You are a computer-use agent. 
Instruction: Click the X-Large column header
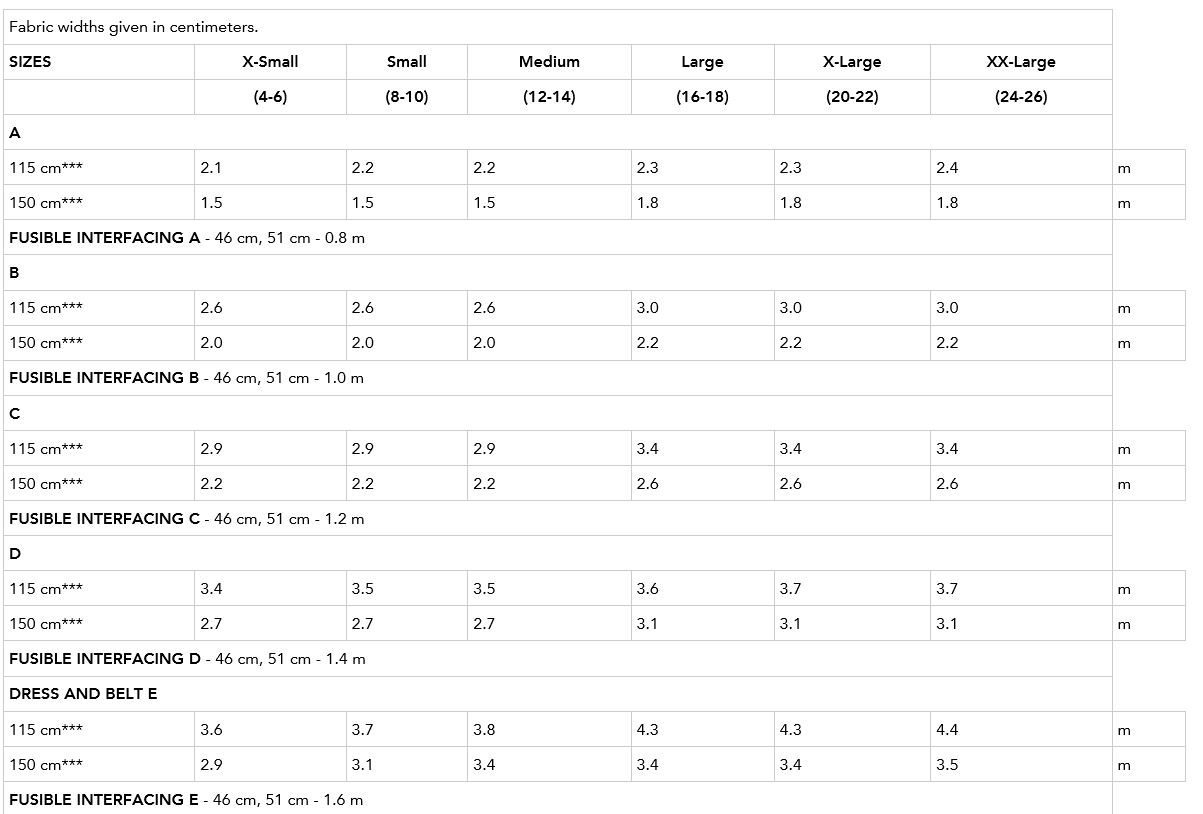click(852, 62)
